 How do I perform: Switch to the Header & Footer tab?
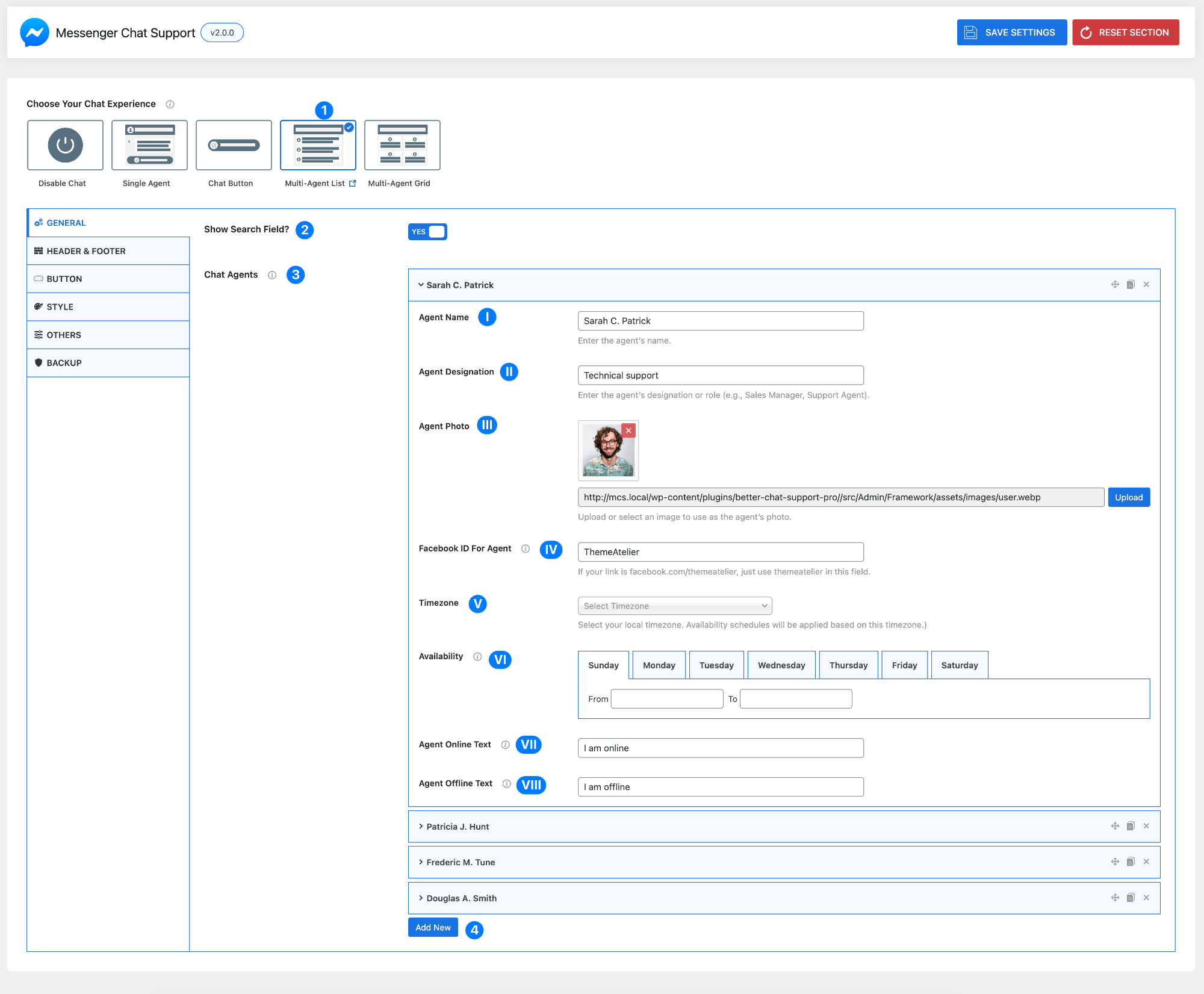pyautogui.click(x=86, y=251)
